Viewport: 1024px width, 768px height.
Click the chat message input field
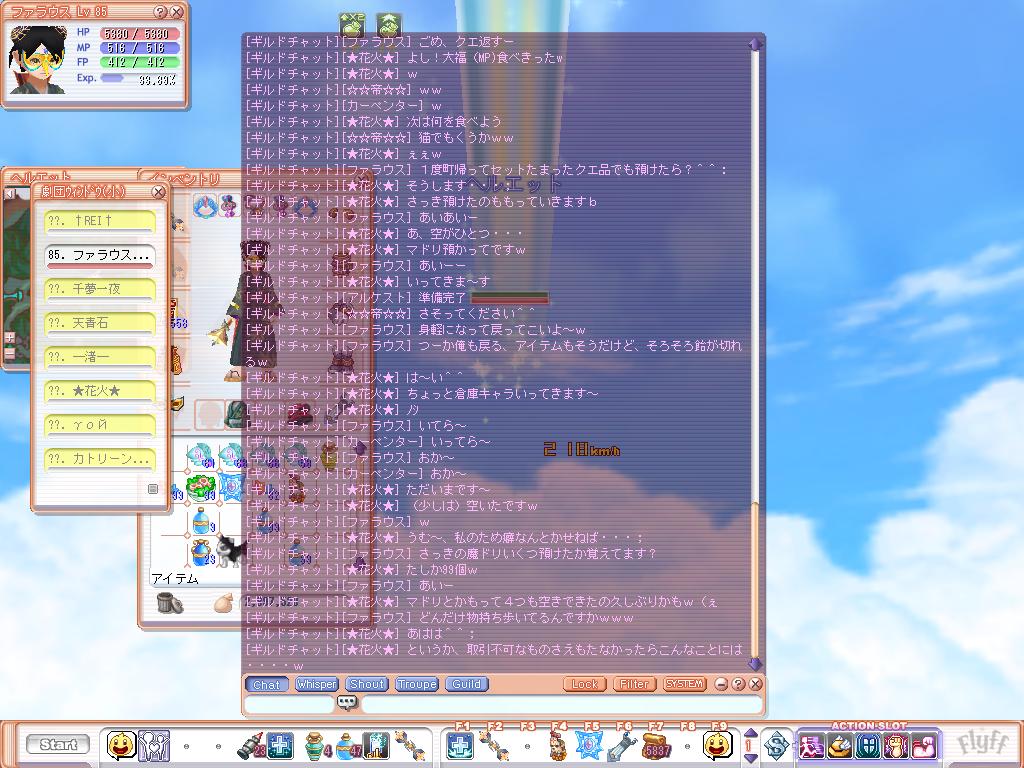(x=562, y=704)
